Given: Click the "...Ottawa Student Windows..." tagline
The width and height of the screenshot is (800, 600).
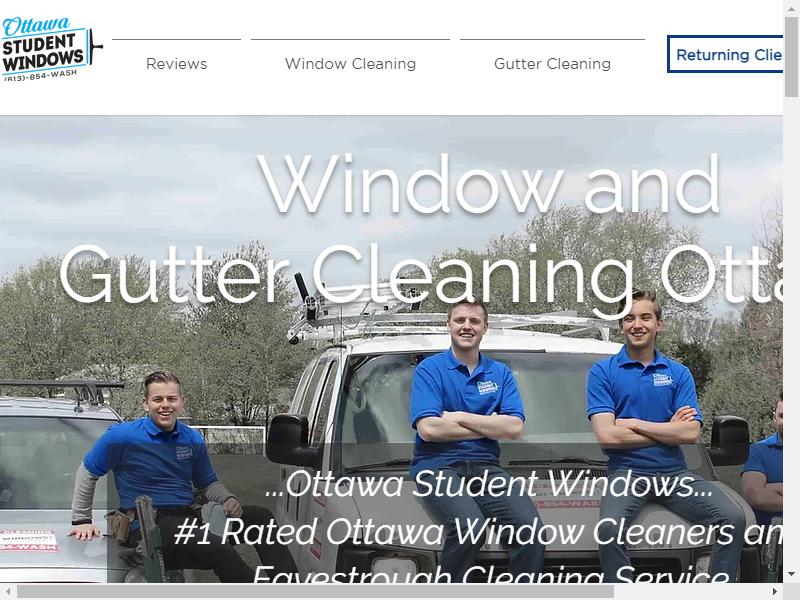Looking at the screenshot, I should click(489, 483).
